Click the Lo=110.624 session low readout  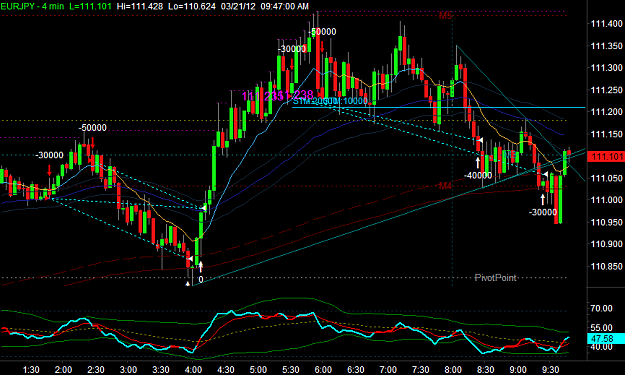pyautogui.click(x=192, y=6)
